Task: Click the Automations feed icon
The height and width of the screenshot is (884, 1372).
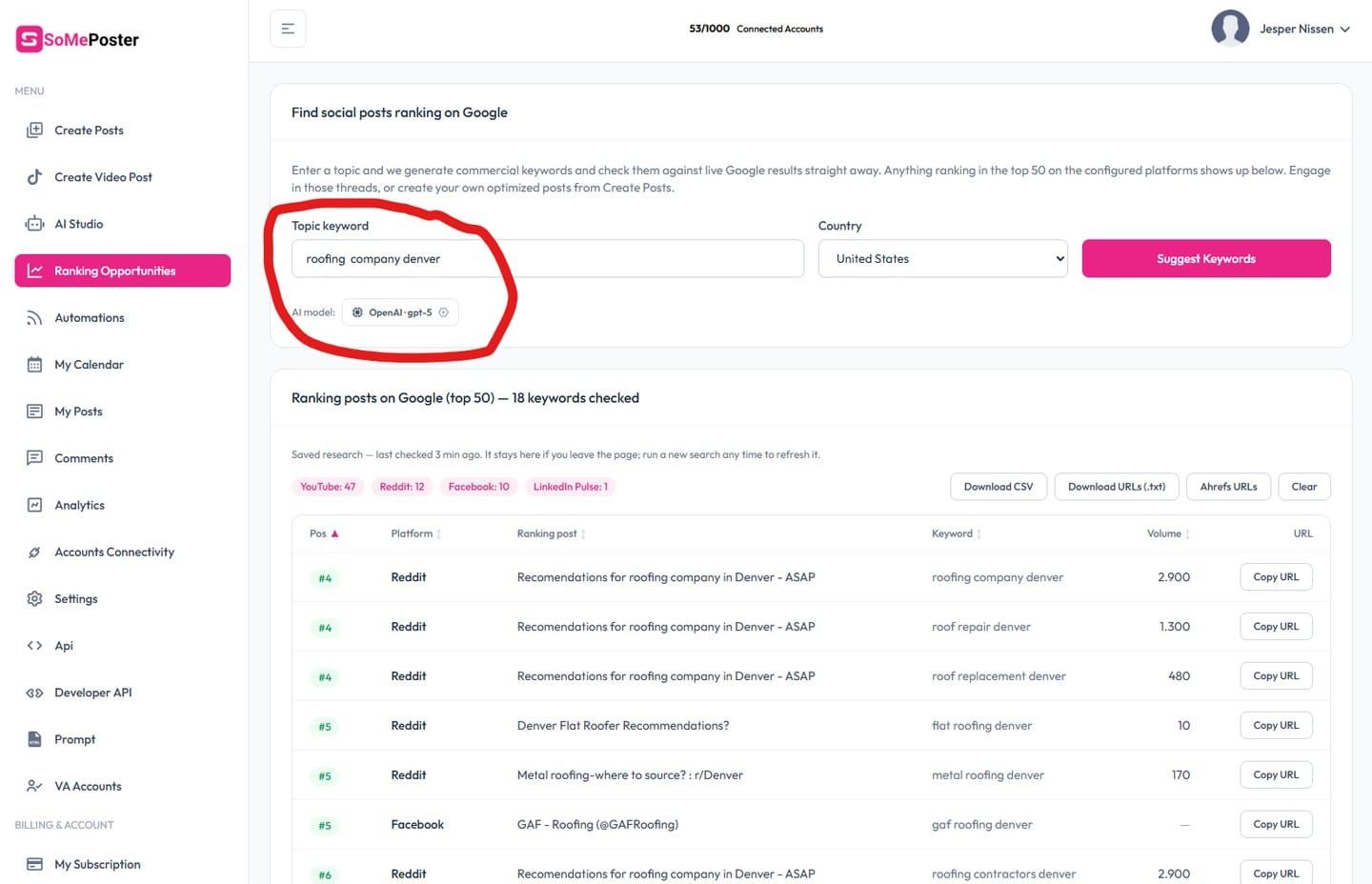Action: pyautogui.click(x=34, y=318)
